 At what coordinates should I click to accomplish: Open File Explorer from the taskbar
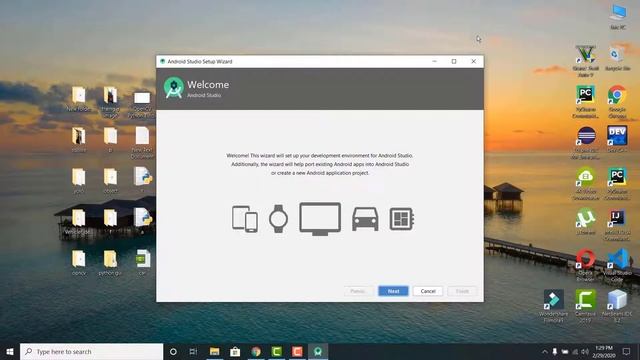click(214, 351)
